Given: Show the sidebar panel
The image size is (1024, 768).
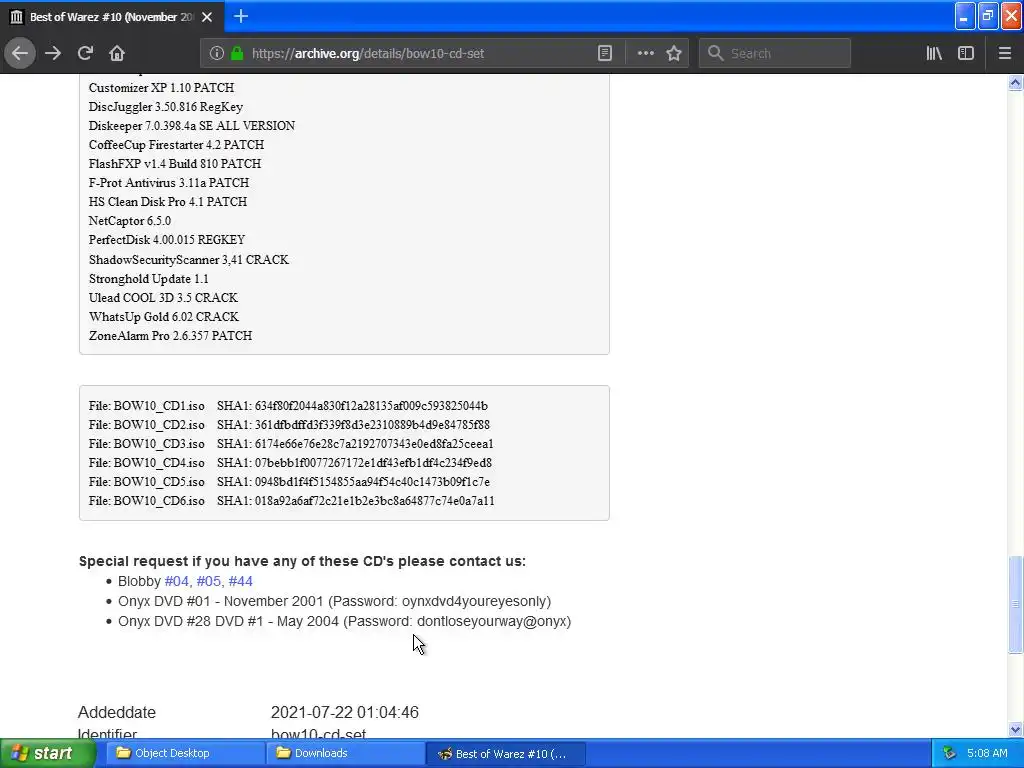Looking at the screenshot, I should [x=966, y=54].
